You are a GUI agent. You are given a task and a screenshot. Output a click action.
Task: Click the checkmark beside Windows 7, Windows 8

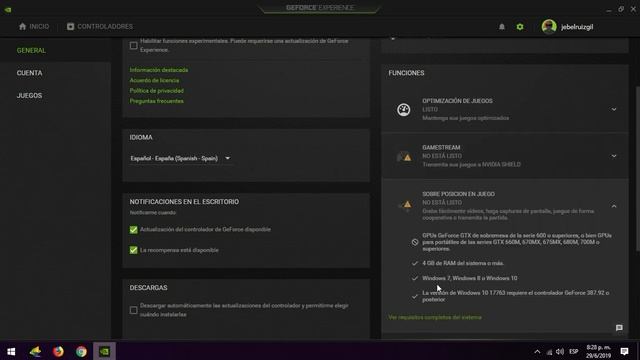[x=415, y=278]
